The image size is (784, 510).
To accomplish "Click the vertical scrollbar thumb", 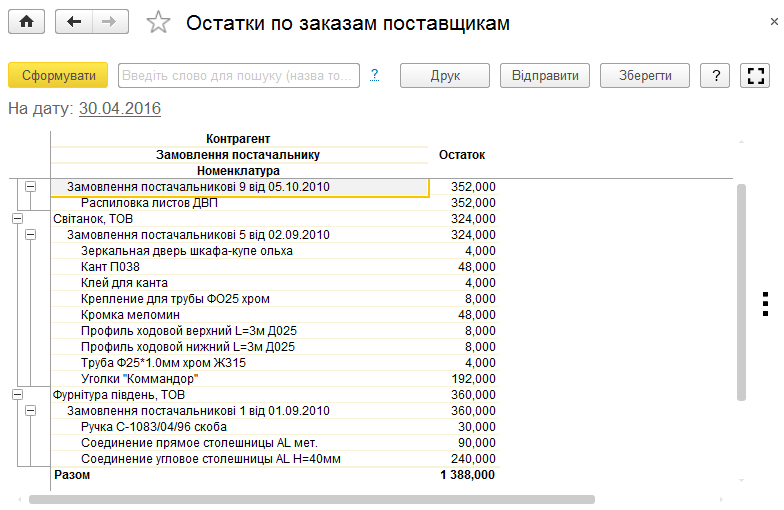I will [x=742, y=292].
